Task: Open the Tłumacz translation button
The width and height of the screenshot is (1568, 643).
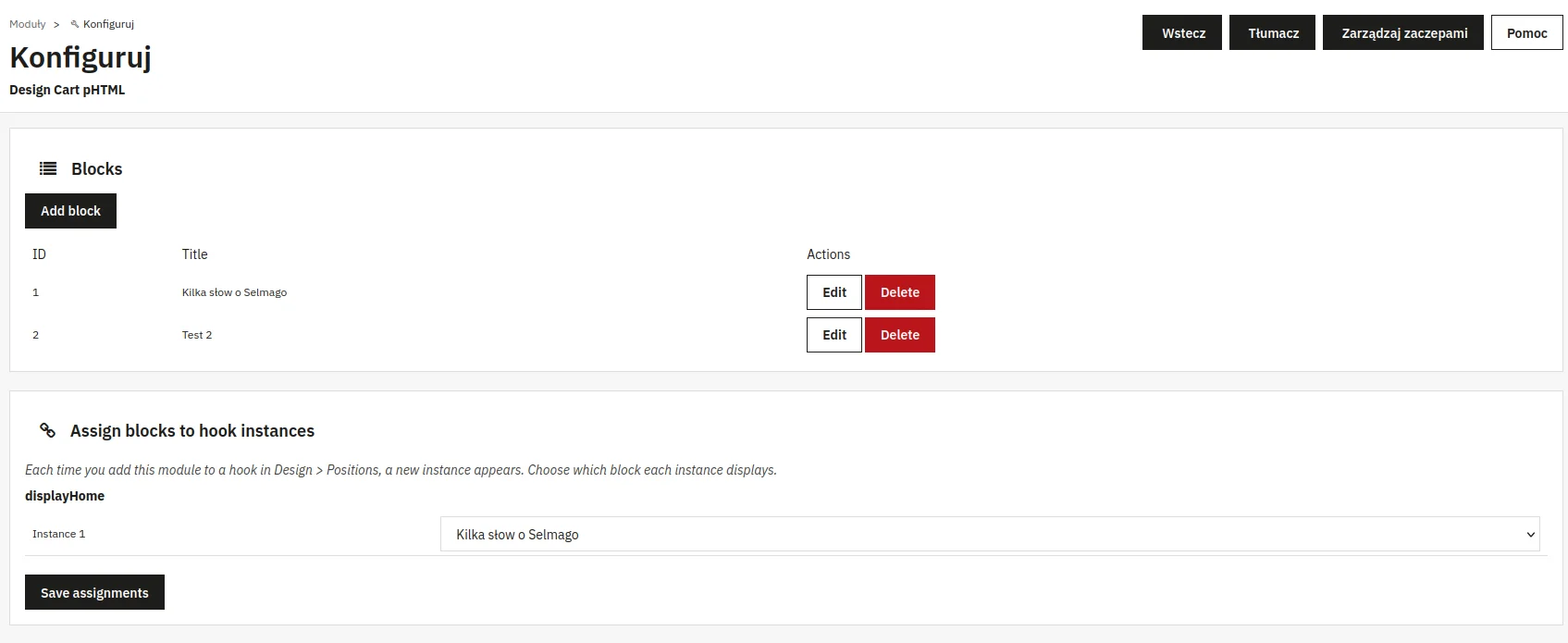Action: pos(1272,32)
